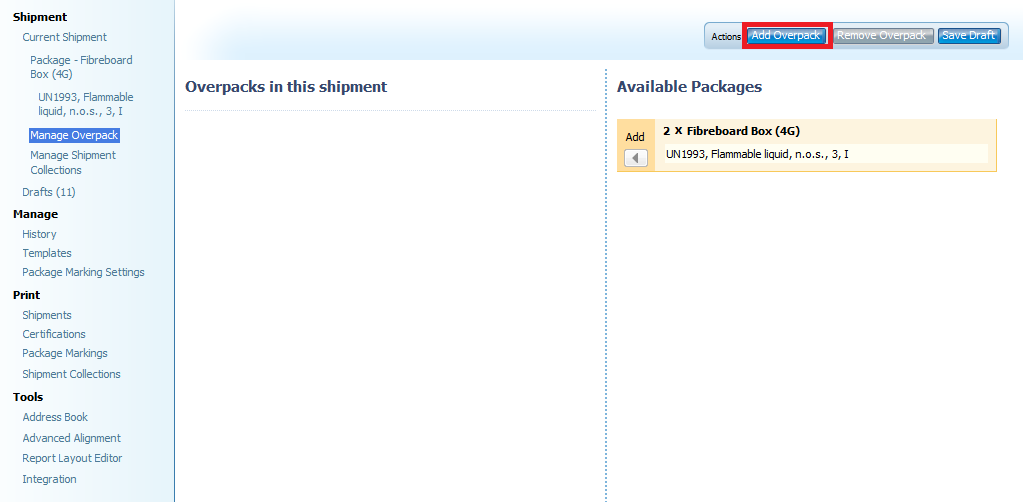Open Certifications print page
Screen dimensions: 1023x502
click(x=54, y=334)
